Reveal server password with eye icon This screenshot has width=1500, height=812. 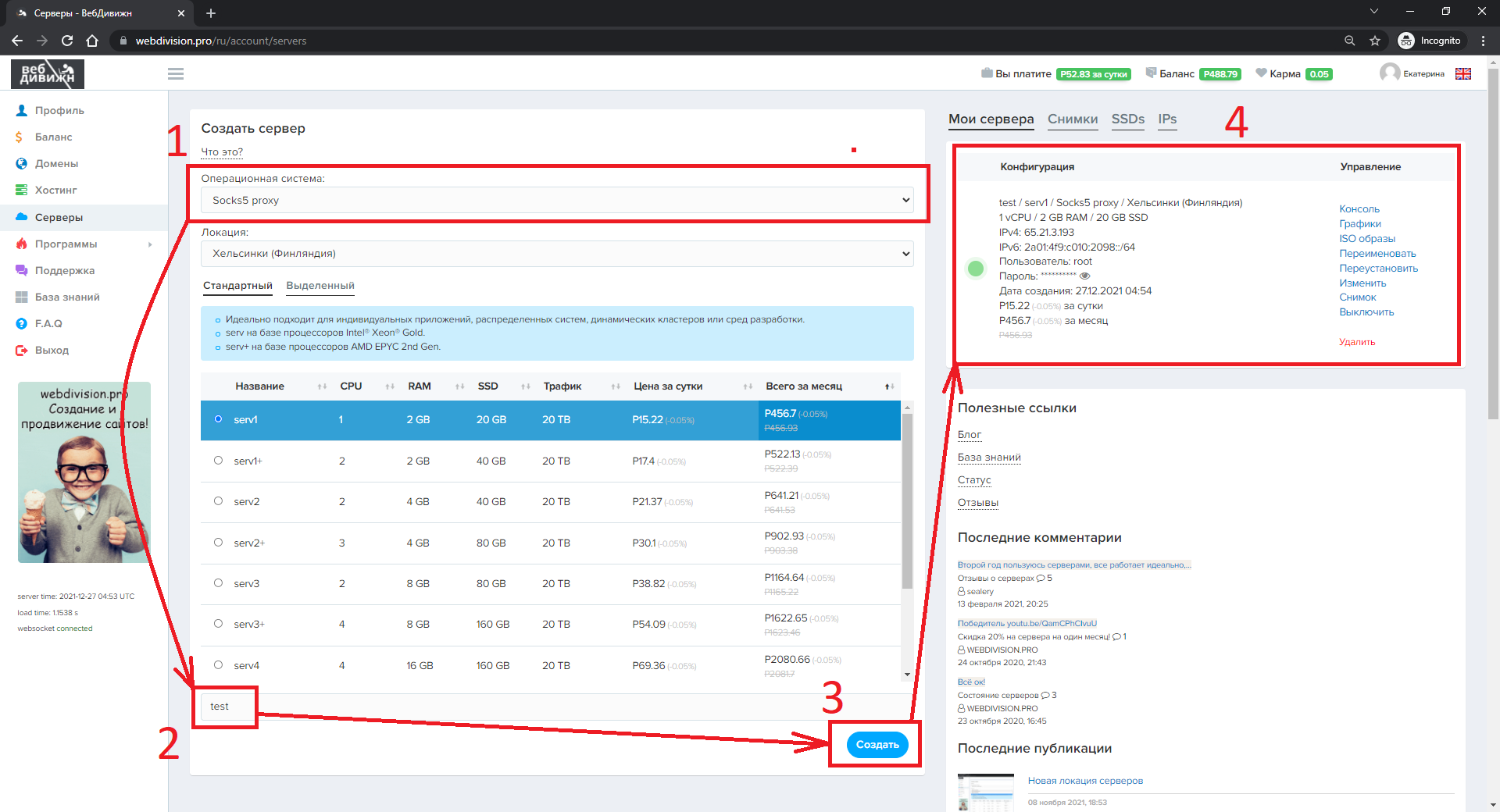[1084, 276]
